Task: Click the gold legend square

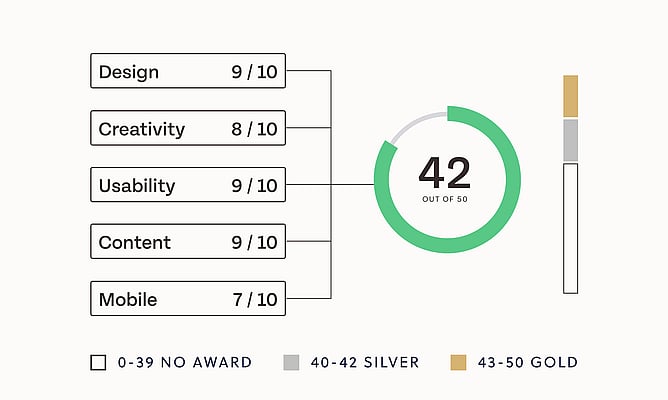Action: (x=458, y=362)
